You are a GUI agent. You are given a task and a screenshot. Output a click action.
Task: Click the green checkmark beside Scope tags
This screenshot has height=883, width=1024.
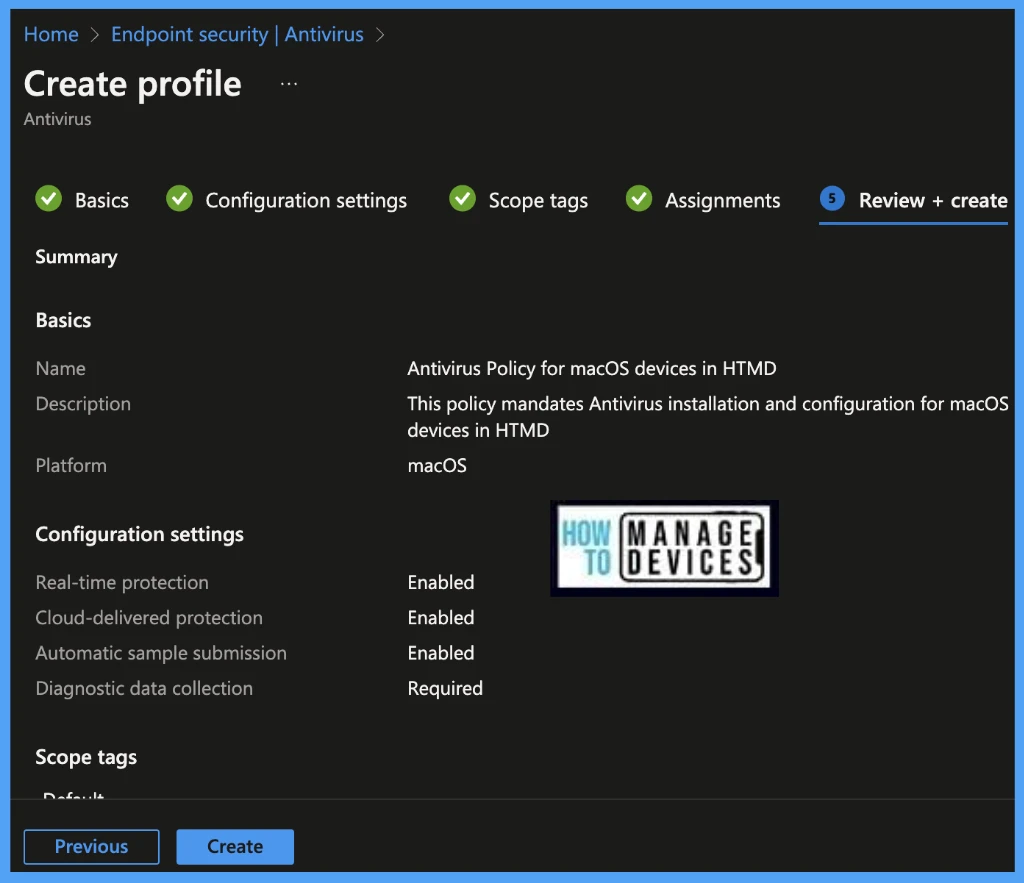tap(462, 199)
